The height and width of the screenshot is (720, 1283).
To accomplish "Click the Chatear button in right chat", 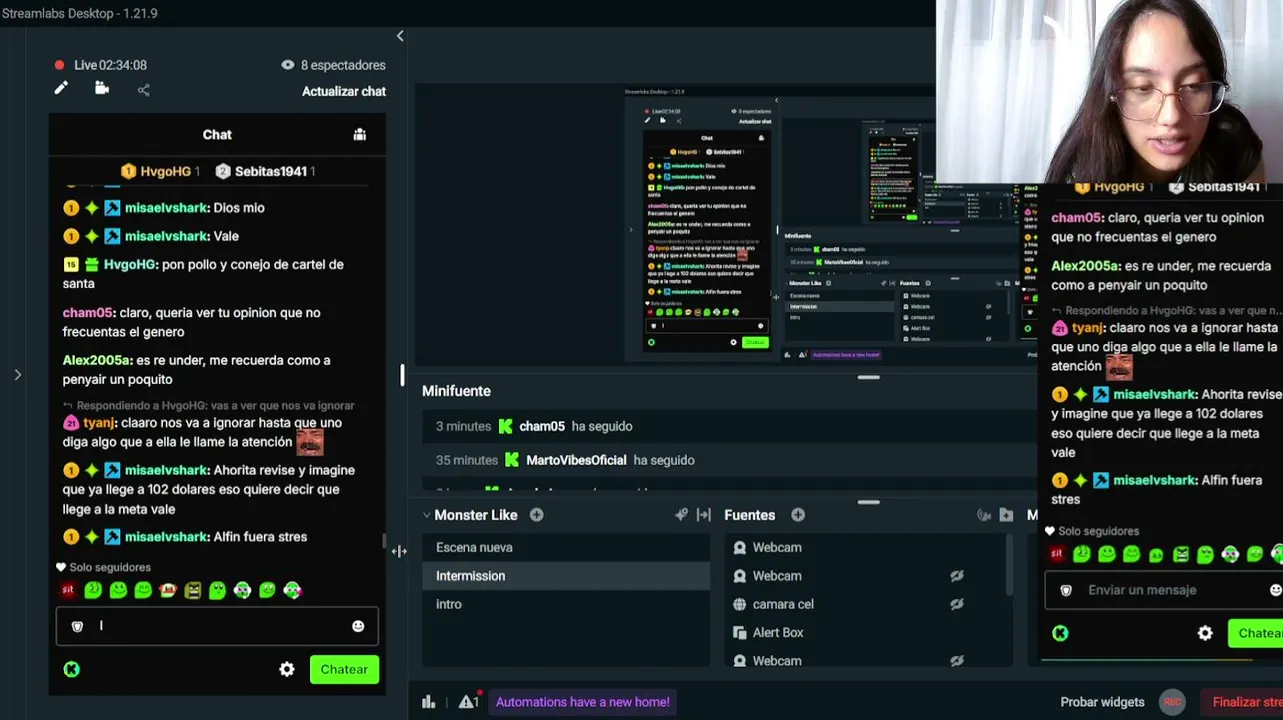I will tap(1255, 633).
